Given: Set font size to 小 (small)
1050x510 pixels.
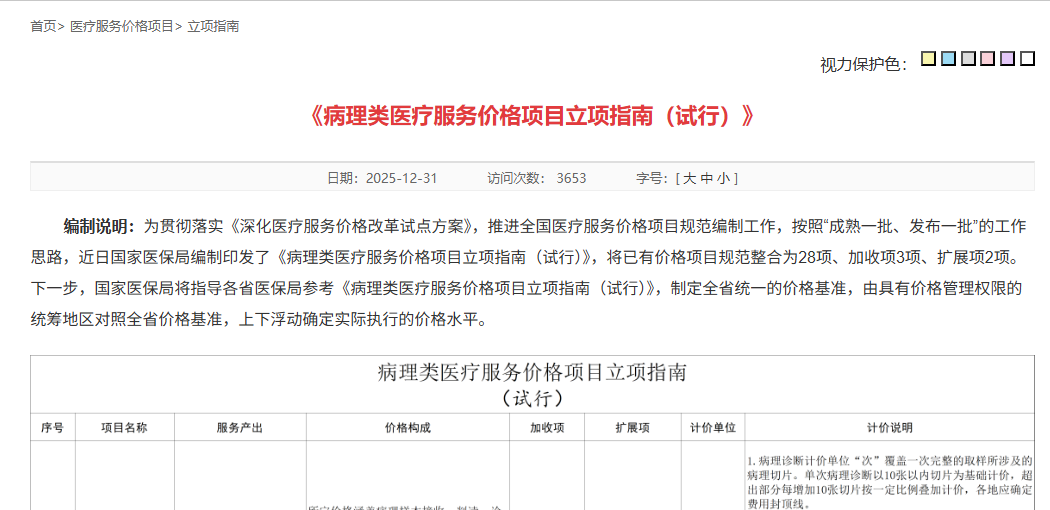Looking at the screenshot, I should coord(724,178).
